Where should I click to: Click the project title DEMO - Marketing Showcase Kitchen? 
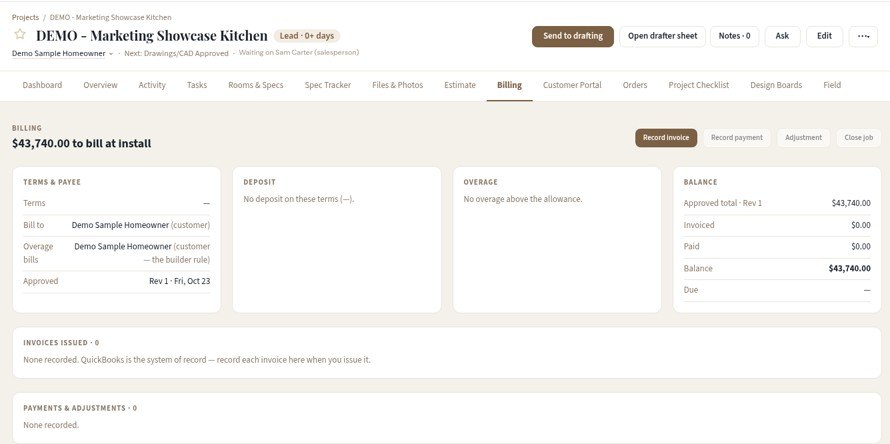(x=152, y=36)
